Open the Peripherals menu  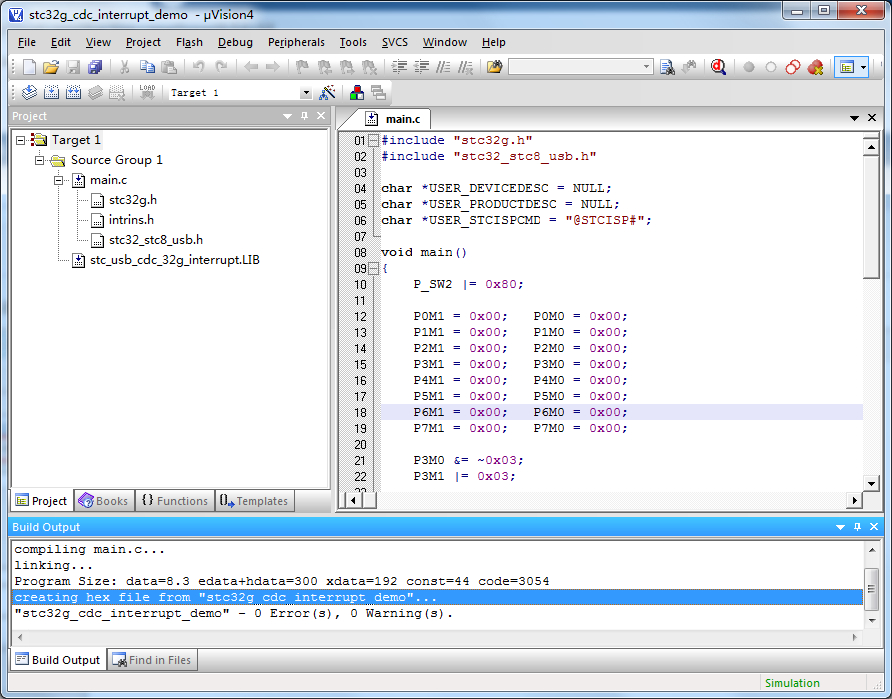point(296,42)
